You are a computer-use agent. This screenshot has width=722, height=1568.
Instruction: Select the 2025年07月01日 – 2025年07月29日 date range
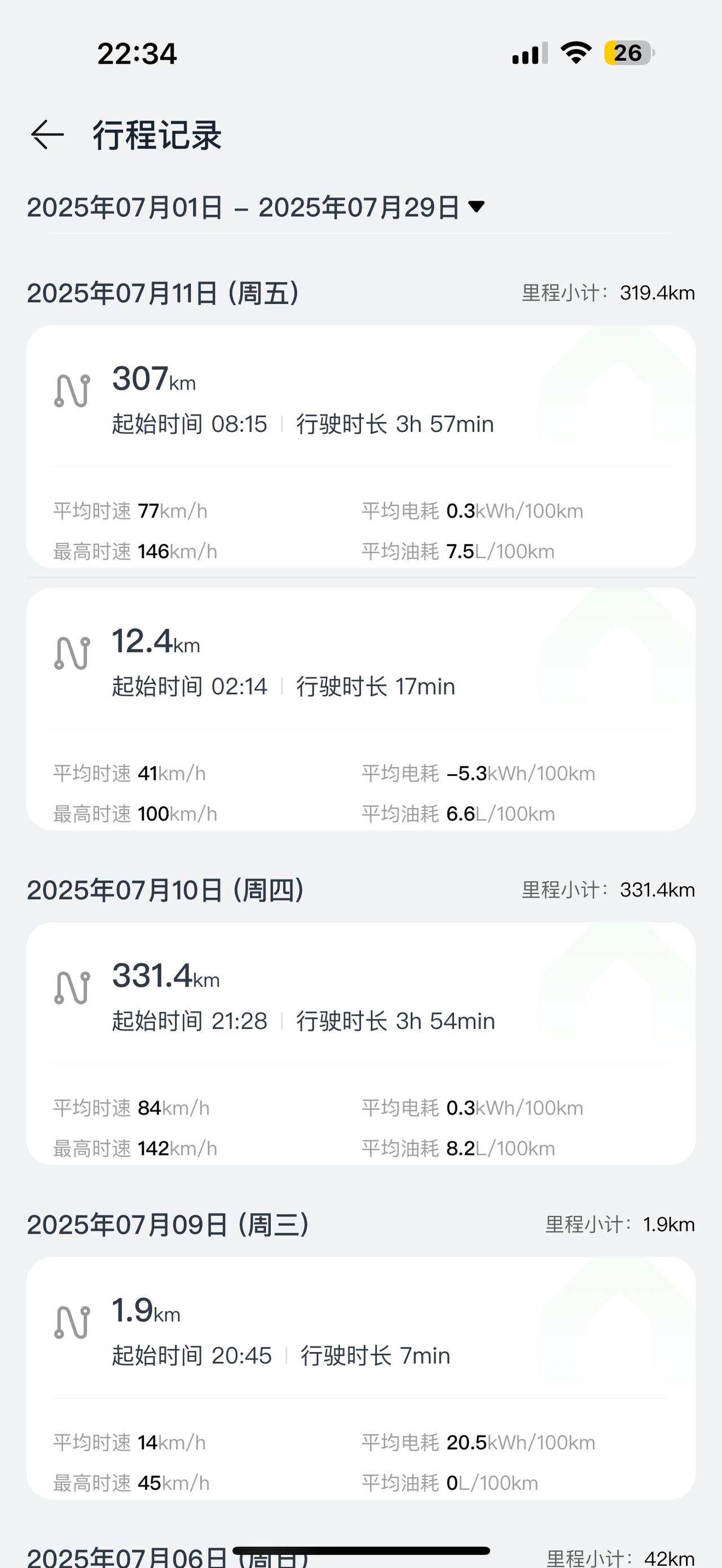click(x=243, y=207)
